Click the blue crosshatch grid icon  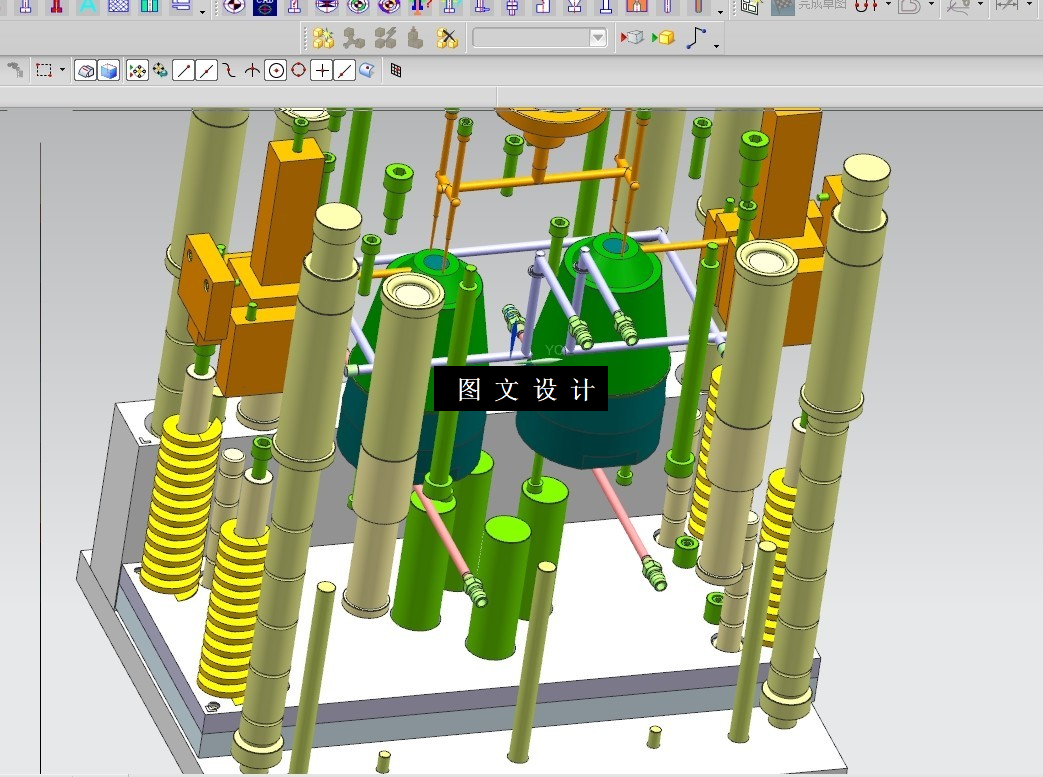tap(118, 6)
